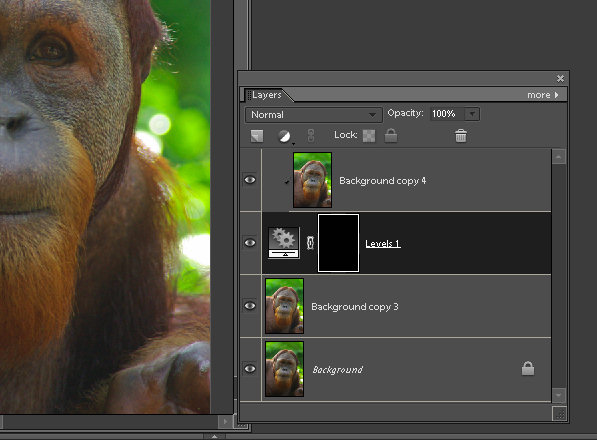Click the Levels 1 gear adjustment icon
597x440 pixels.
pyautogui.click(x=284, y=243)
